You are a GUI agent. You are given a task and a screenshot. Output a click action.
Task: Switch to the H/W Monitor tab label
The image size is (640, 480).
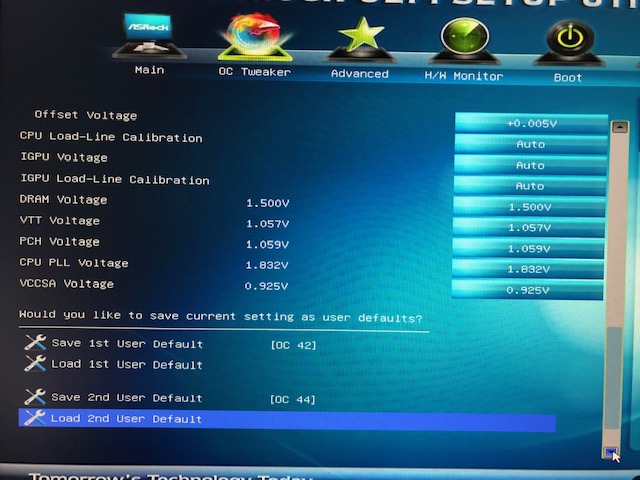point(464,76)
